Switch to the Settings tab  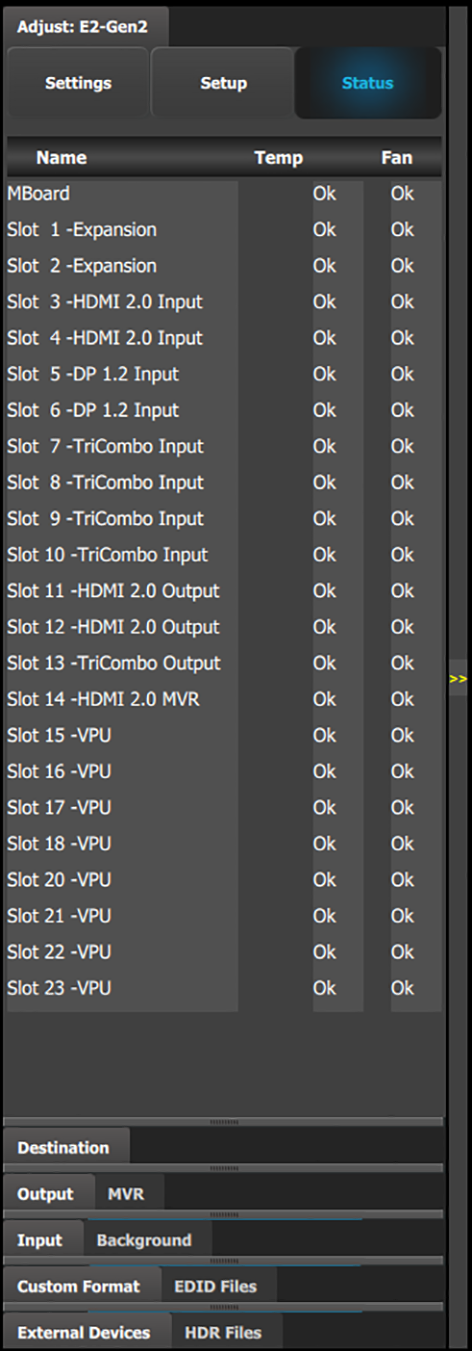pos(78,83)
